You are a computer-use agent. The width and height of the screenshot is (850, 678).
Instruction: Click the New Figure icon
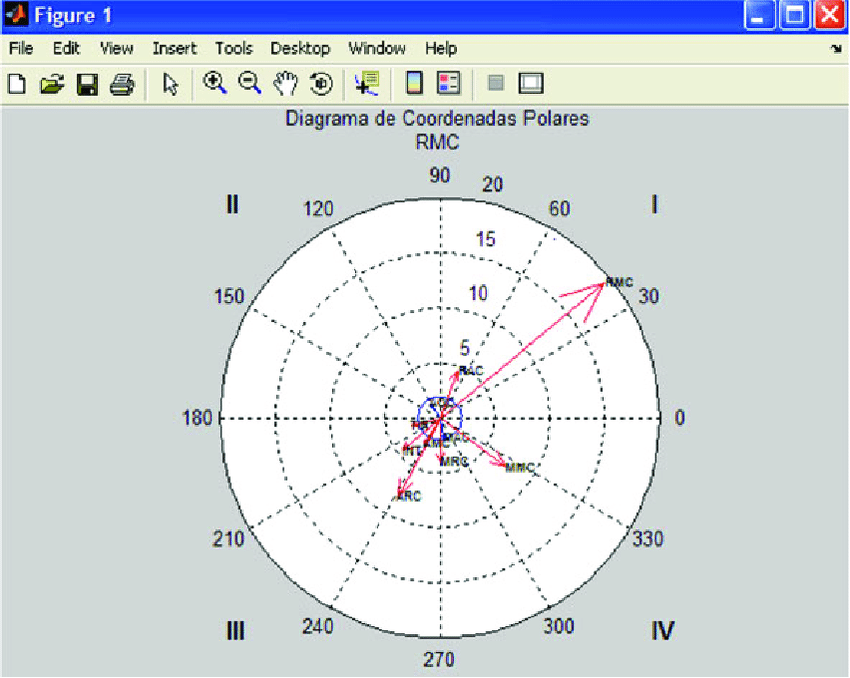click(16, 84)
